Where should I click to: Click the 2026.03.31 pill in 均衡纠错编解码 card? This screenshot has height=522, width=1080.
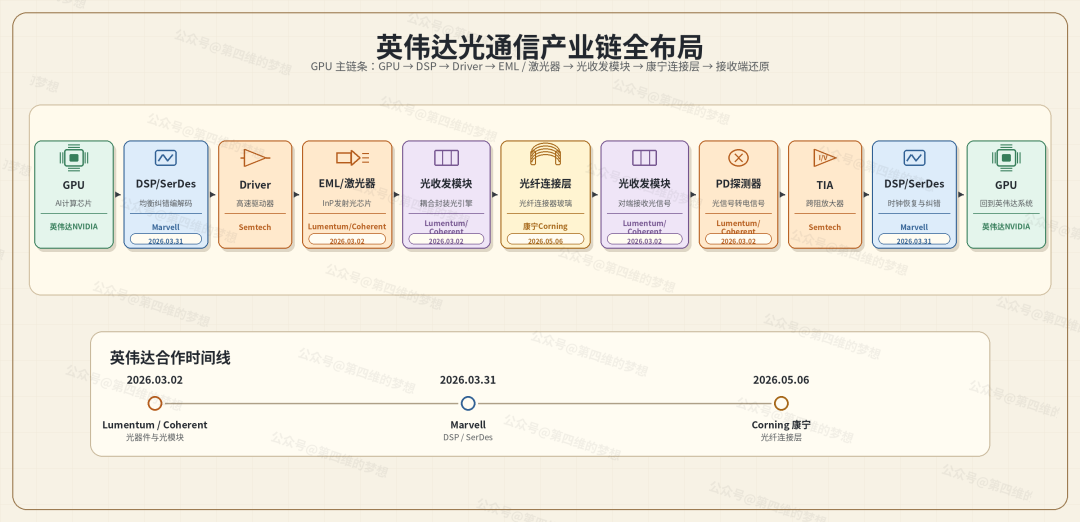tap(165, 239)
